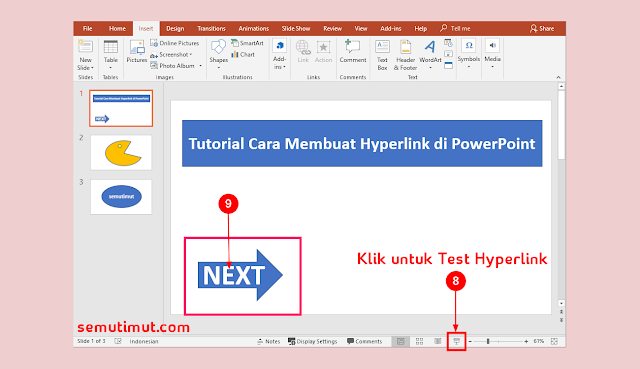Open the Screenshot dropdown arrow
This screenshot has height=369, width=640.
pyautogui.click(x=191, y=54)
